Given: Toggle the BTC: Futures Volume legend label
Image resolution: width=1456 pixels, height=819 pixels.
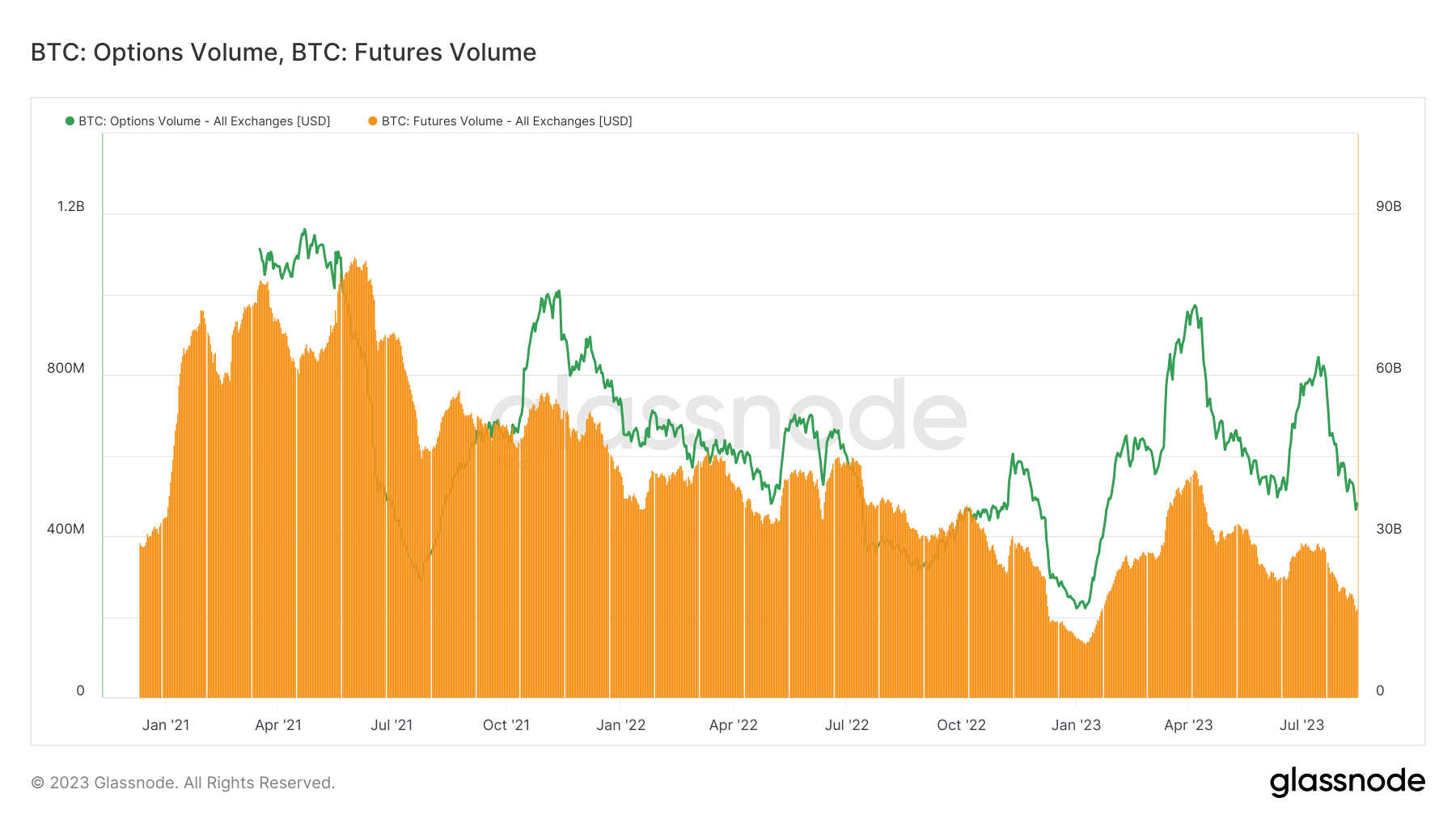Looking at the screenshot, I should [506, 121].
